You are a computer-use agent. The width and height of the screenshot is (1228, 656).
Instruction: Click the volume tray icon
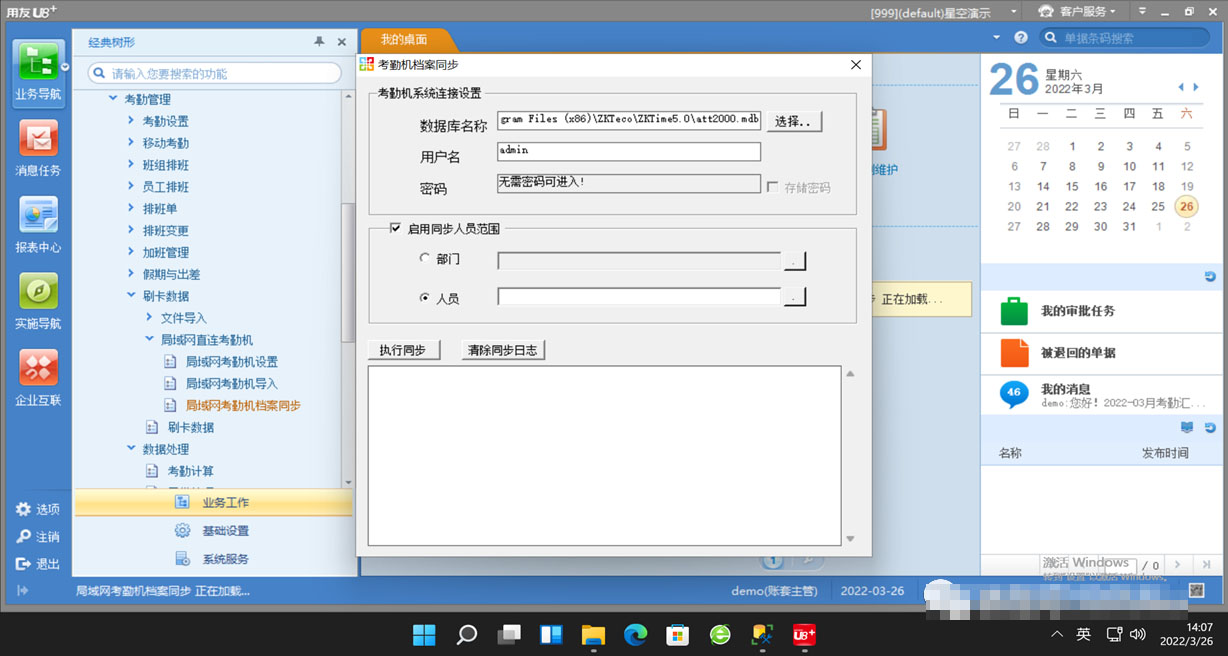pos(1137,634)
